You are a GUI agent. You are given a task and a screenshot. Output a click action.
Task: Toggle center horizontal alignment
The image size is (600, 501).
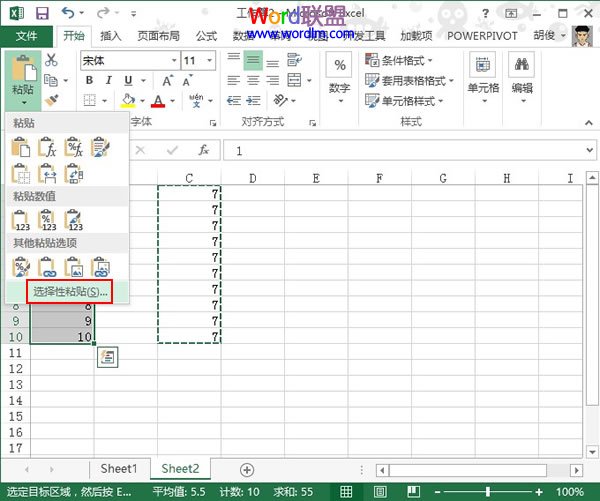click(x=253, y=80)
